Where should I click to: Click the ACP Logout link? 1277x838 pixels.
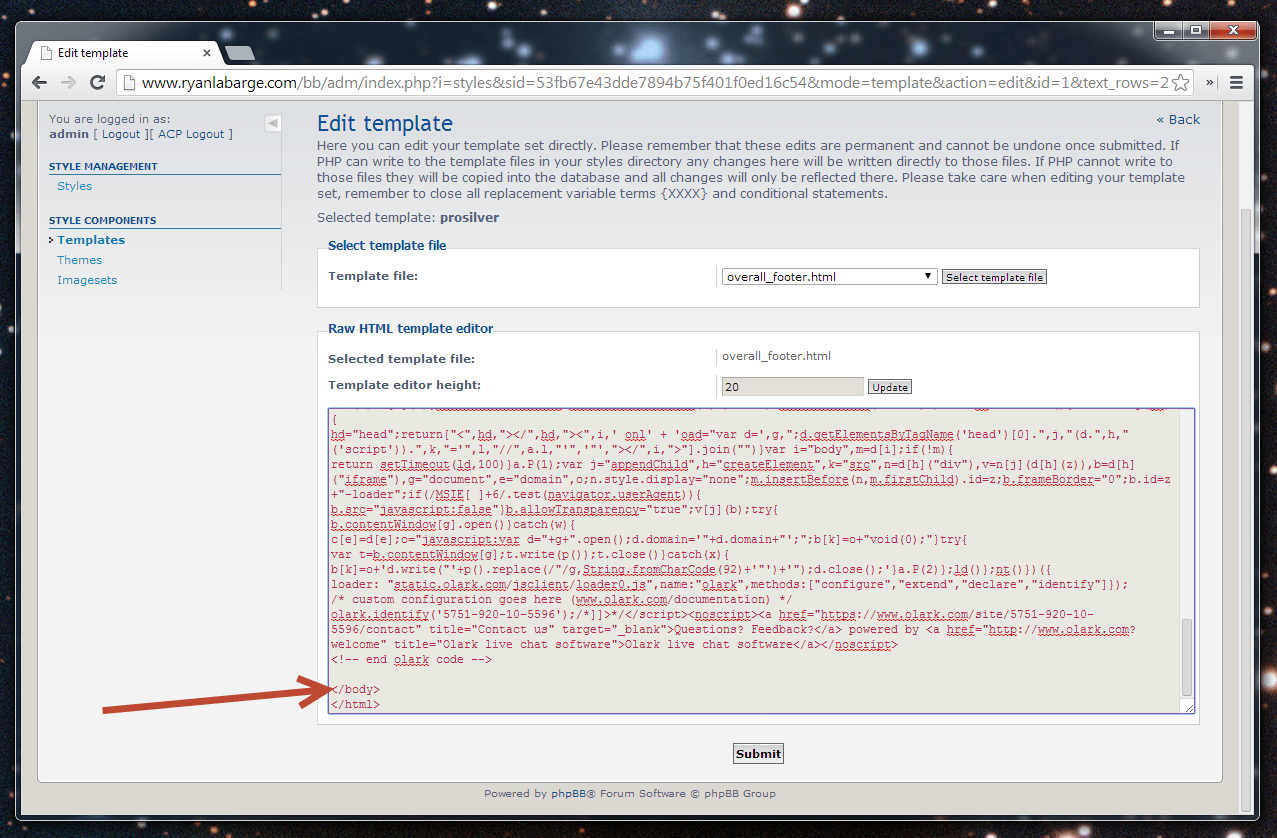[x=191, y=134]
